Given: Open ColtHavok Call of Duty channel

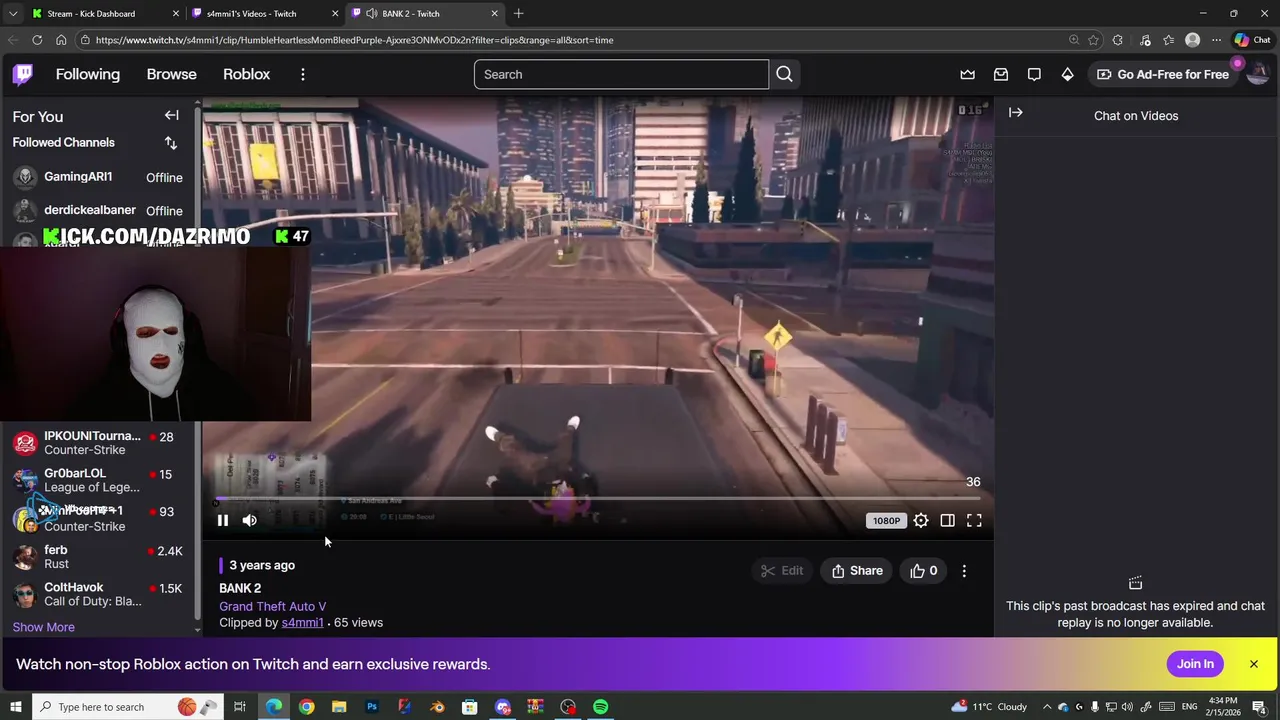Looking at the screenshot, I should click(x=97, y=594).
